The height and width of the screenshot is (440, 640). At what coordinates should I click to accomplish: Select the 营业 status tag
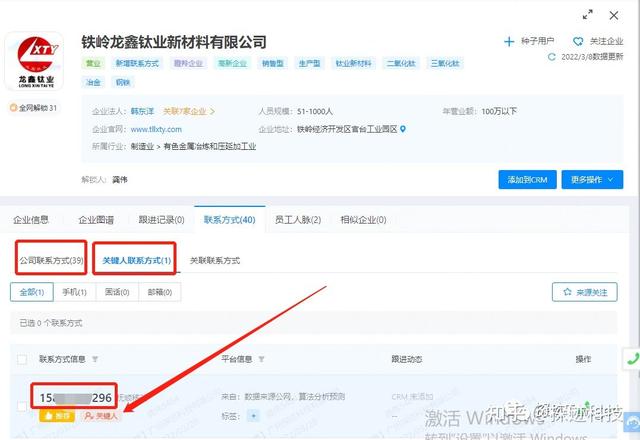(x=93, y=63)
